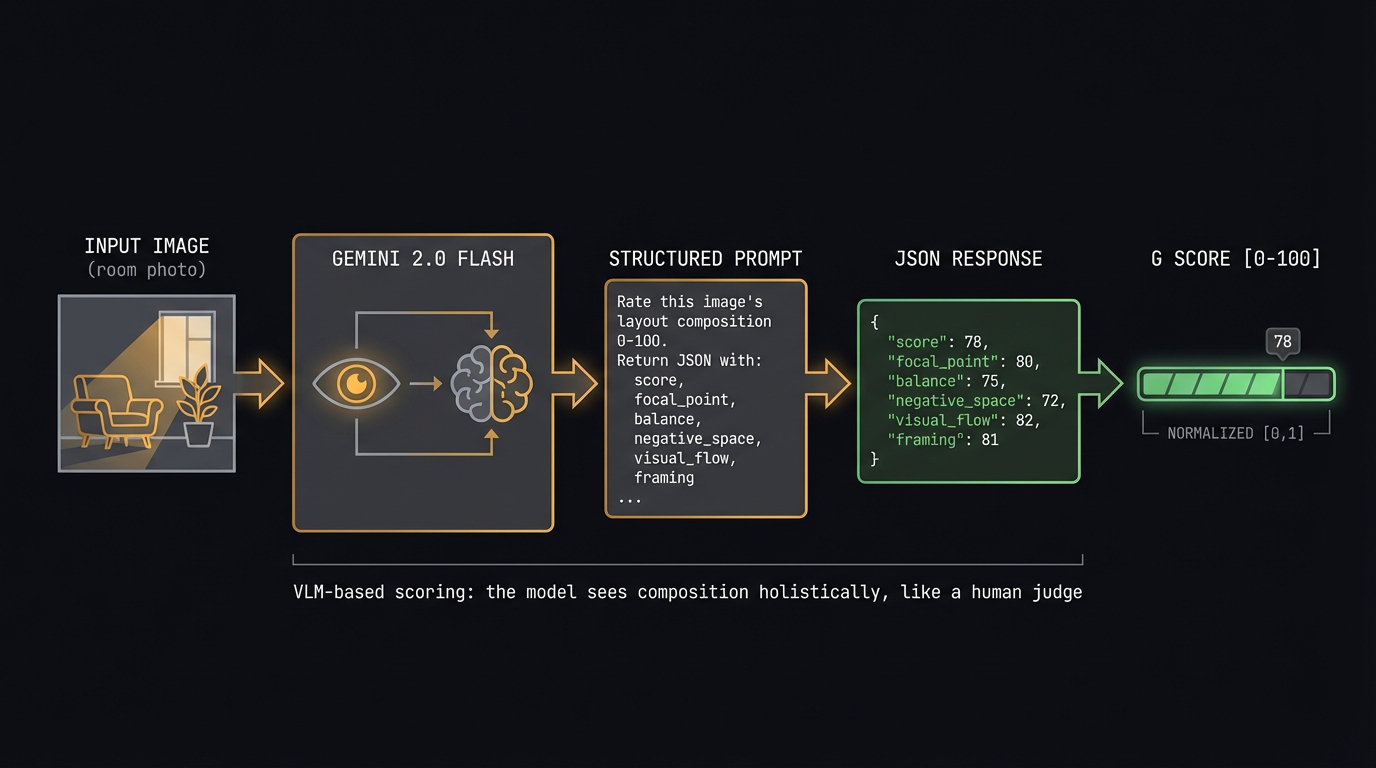Click the VLM-based scoring caption text
This screenshot has width=1376, height=768.
point(688,592)
